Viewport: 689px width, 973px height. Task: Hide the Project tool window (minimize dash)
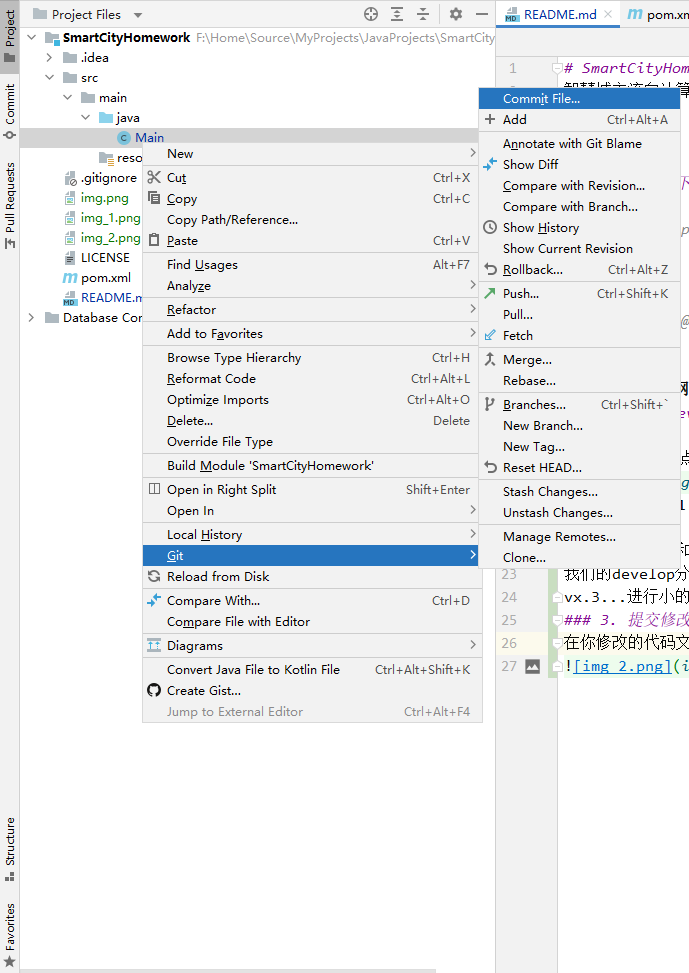tap(482, 14)
